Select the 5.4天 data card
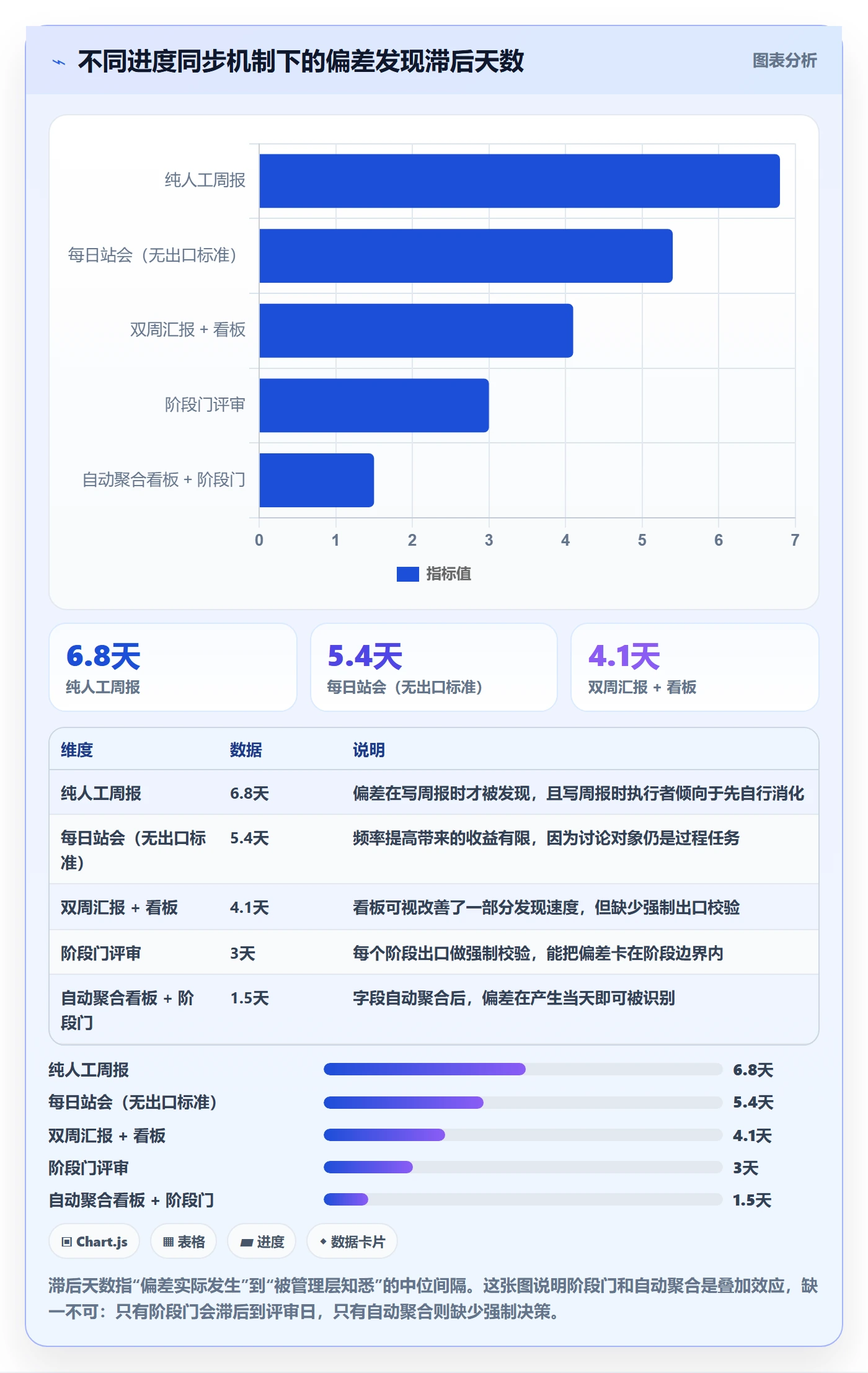Viewport: 868px width, 1373px height. click(x=434, y=667)
